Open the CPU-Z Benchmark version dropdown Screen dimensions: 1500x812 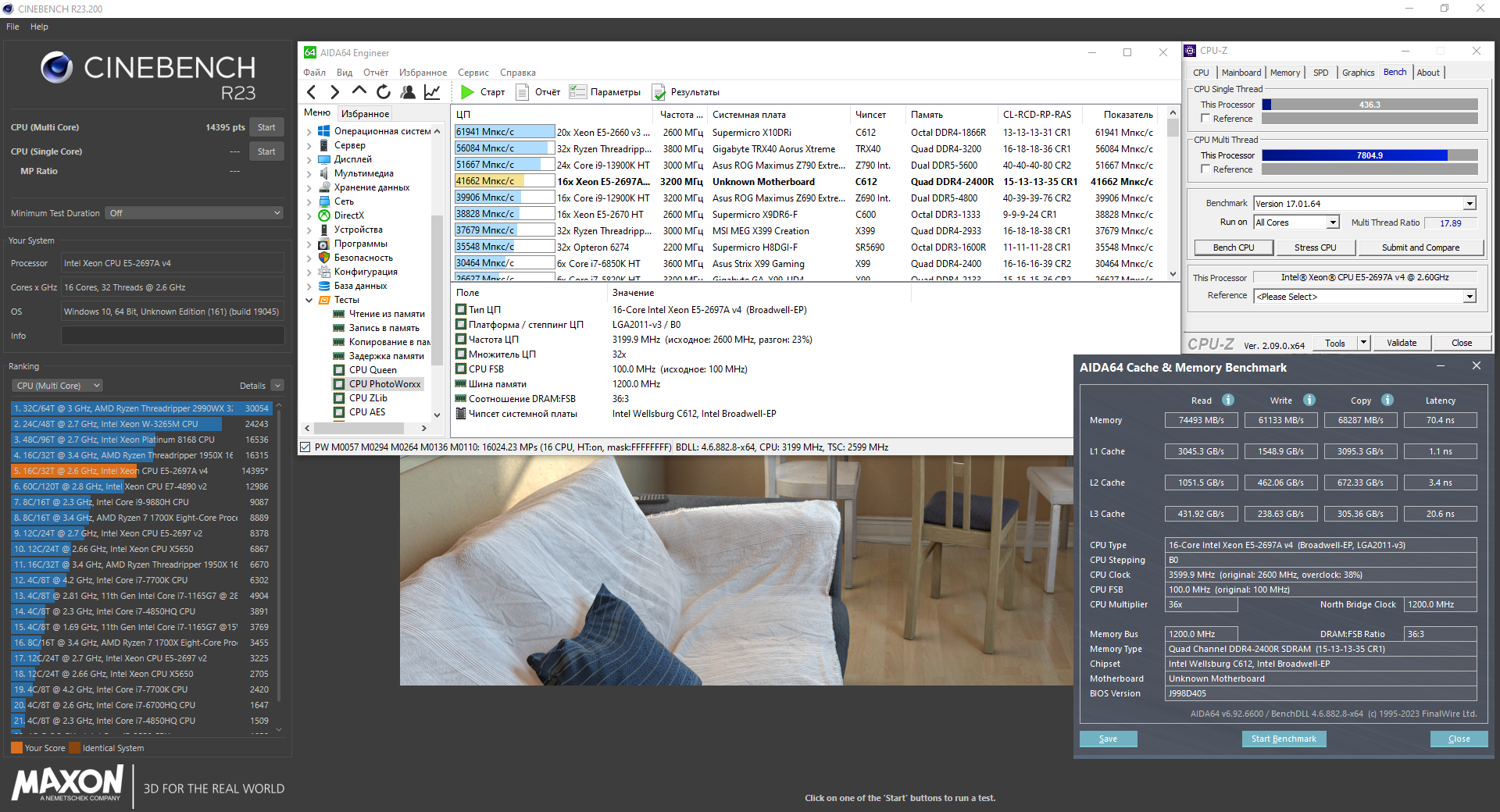(1470, 204)
